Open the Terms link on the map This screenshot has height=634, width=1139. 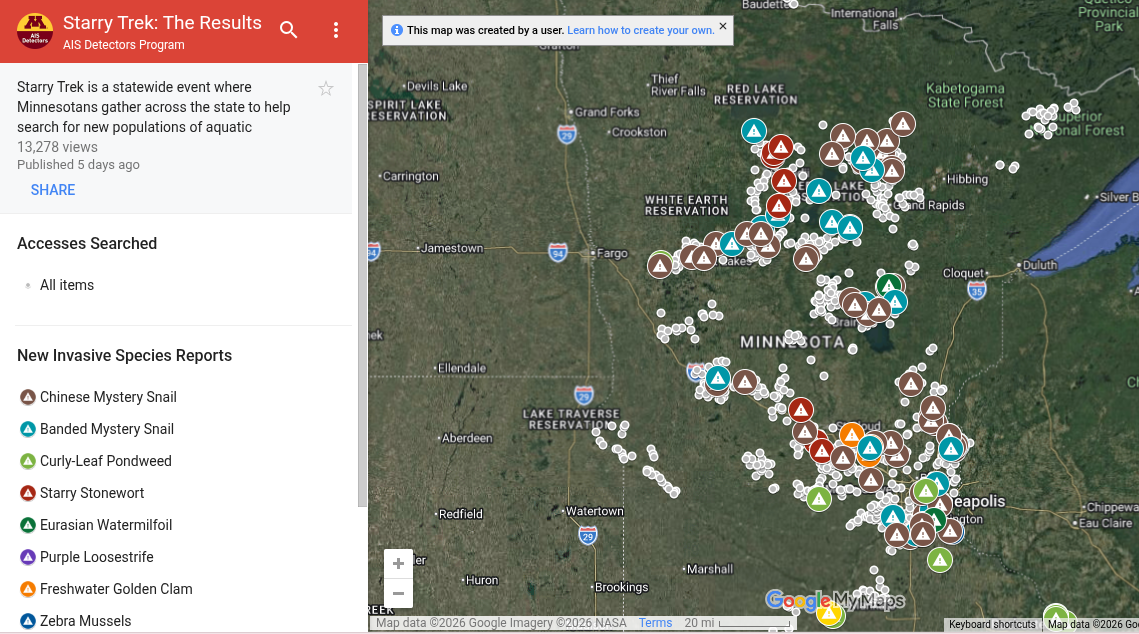pos(655,622)
